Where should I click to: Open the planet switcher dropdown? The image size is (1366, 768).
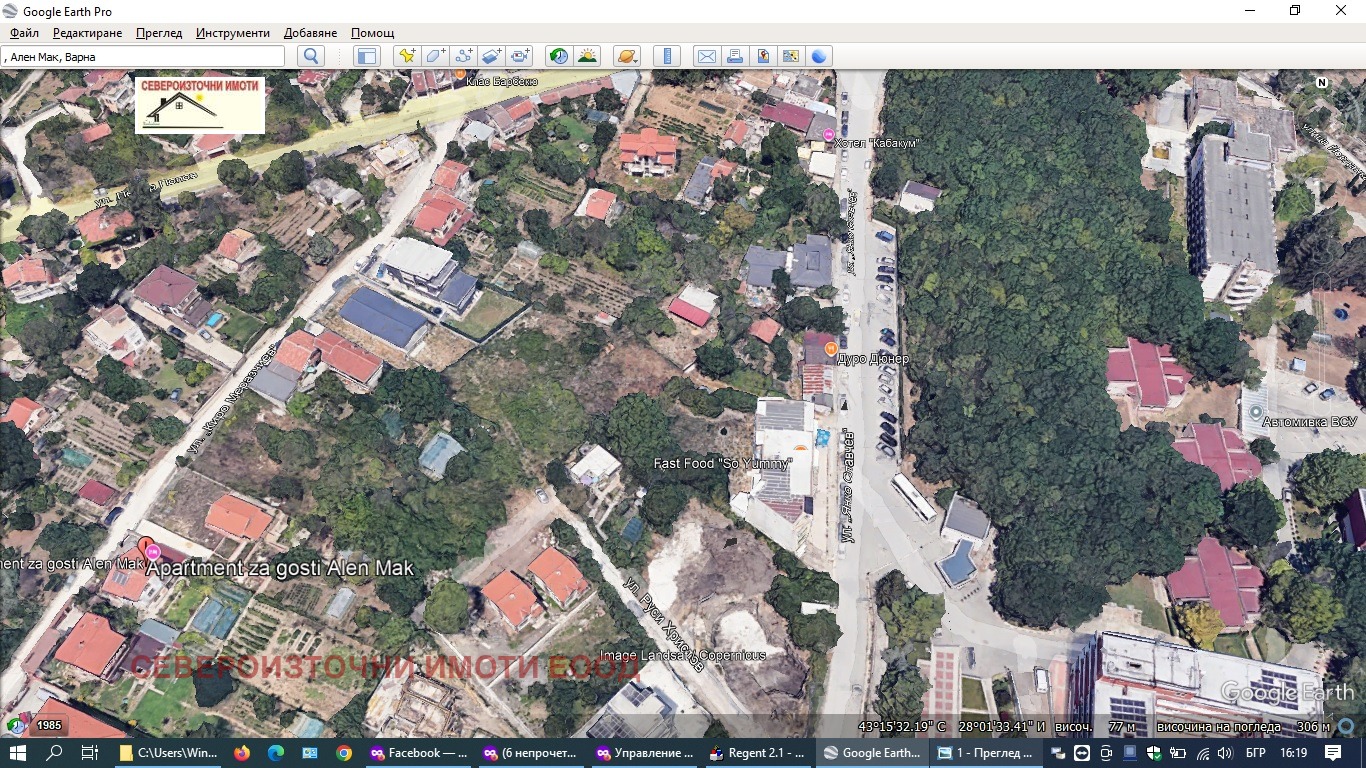point(626,56)
